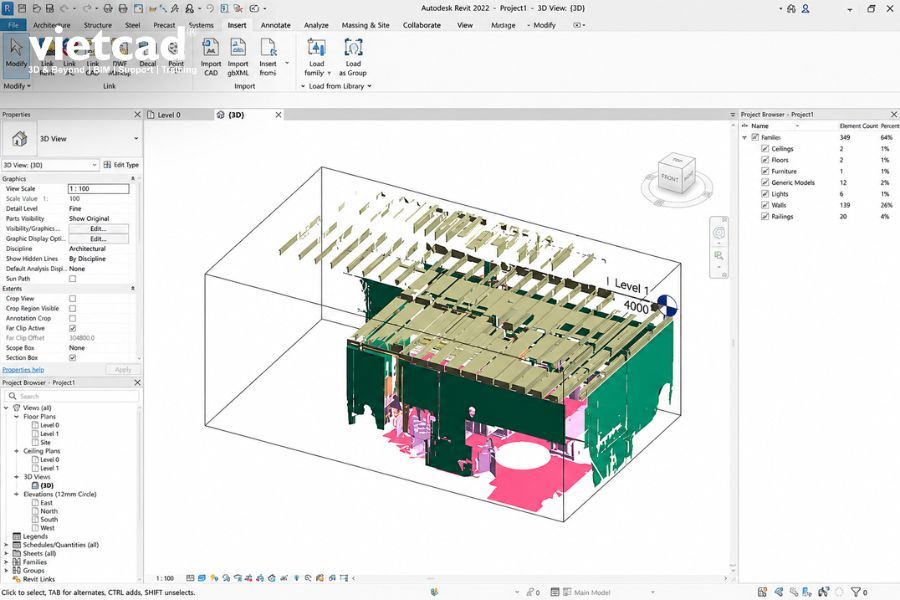The height and width of the screenshot is (600, 900).
Task: Click the Redo arrow icon
Action: pos(87,9)
